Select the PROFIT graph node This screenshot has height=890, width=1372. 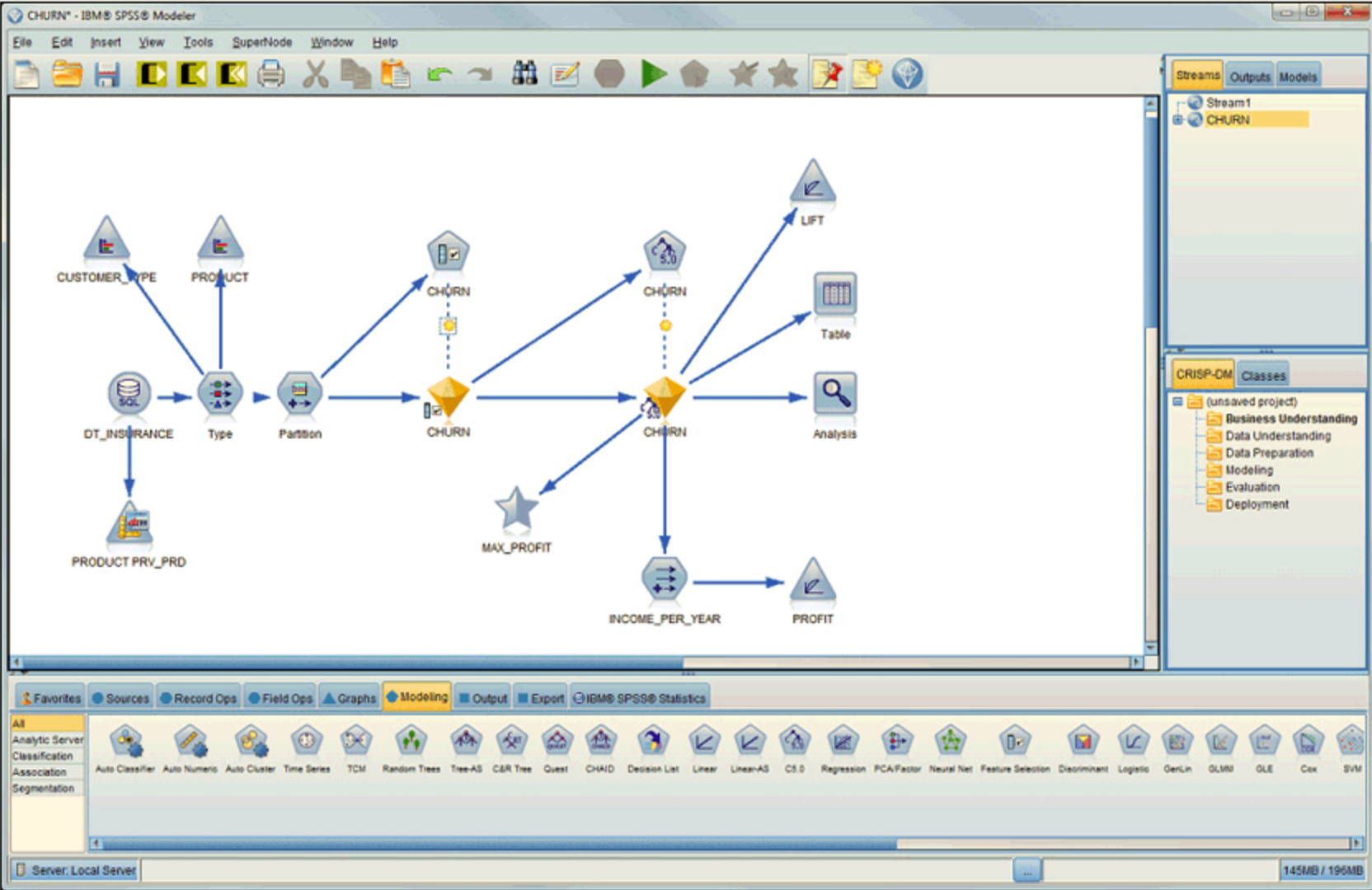click(813, 580)
